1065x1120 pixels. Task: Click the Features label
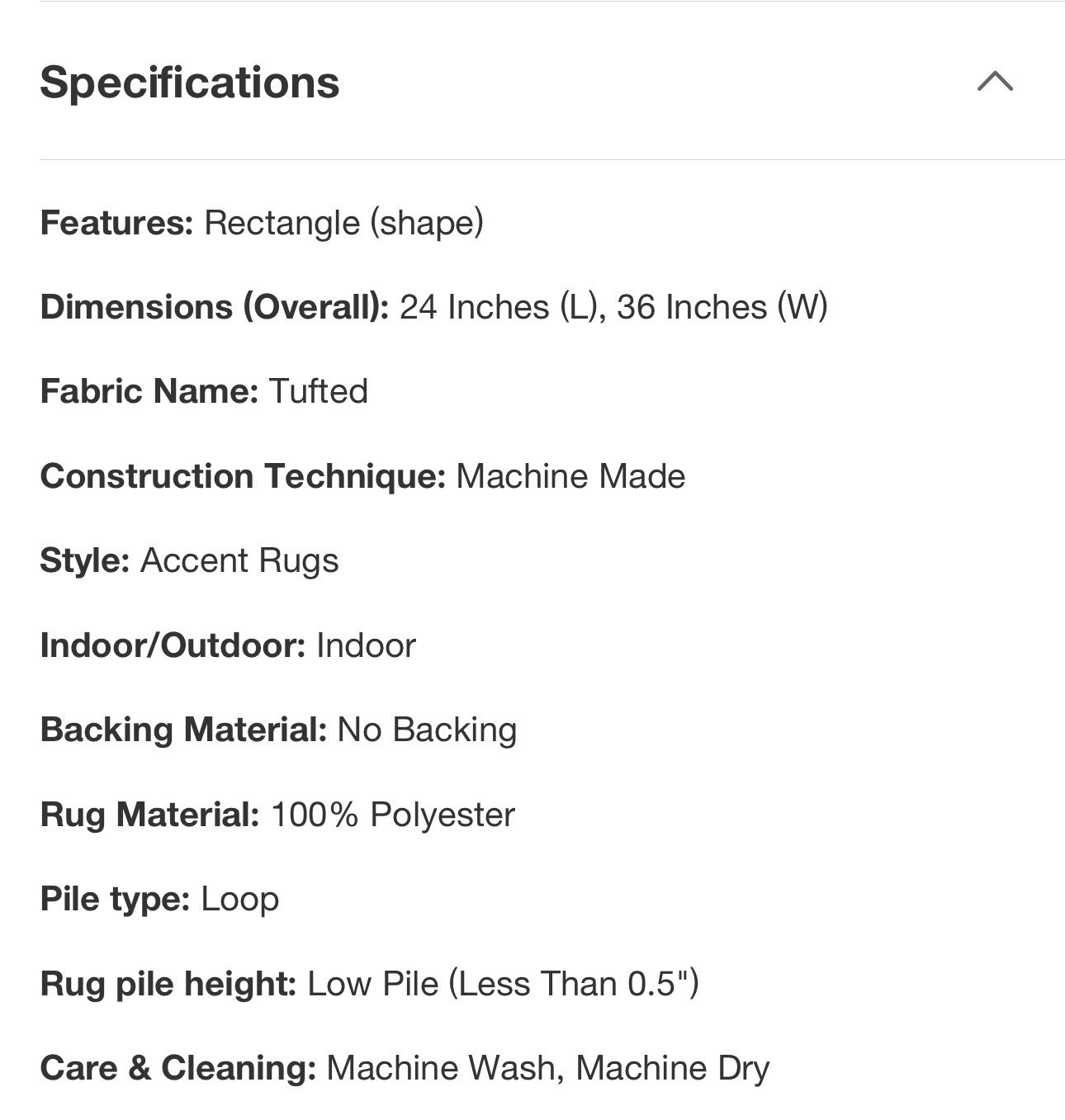116,223
